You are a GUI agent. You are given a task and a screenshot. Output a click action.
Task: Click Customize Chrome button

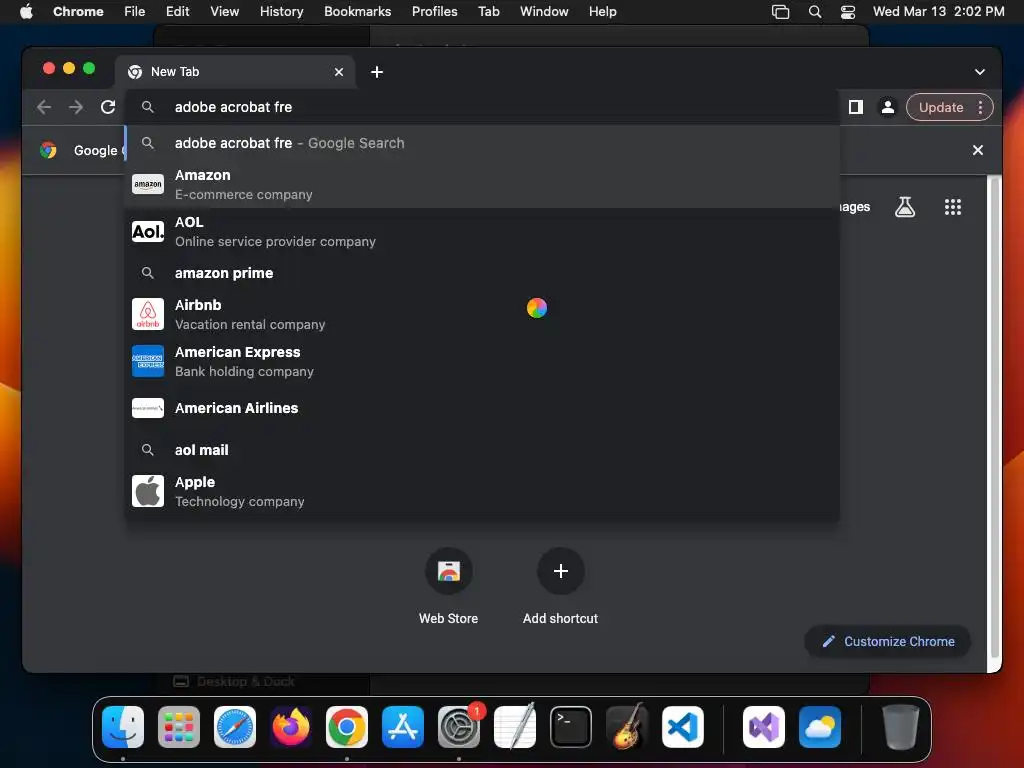888,641
